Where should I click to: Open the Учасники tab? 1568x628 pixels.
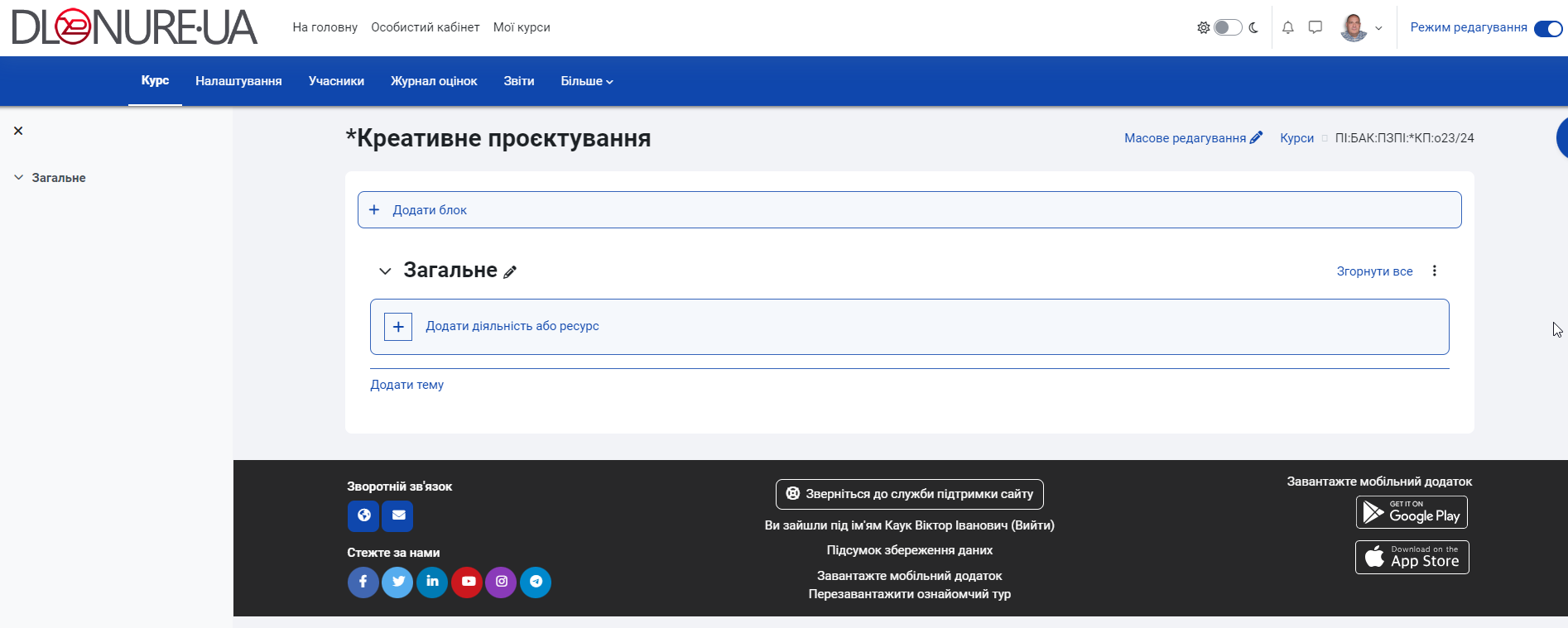pos(336,81)
